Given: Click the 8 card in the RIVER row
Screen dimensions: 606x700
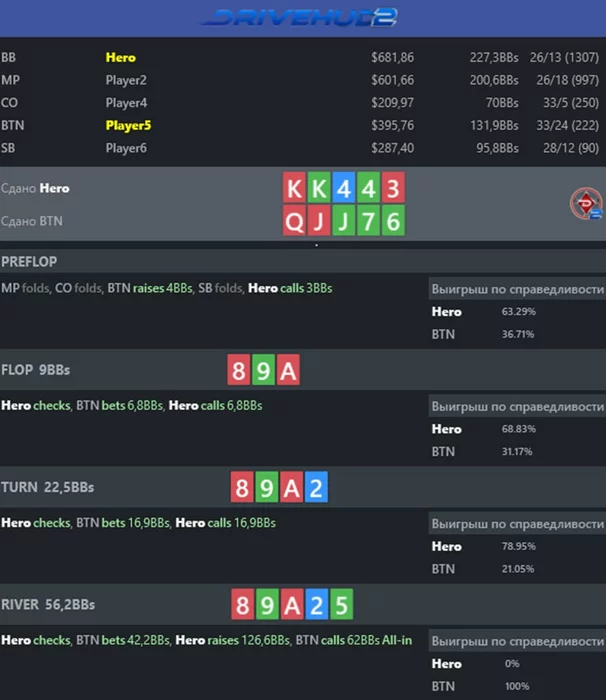Looking at the screenshot, I should click(x=242, y=604).
